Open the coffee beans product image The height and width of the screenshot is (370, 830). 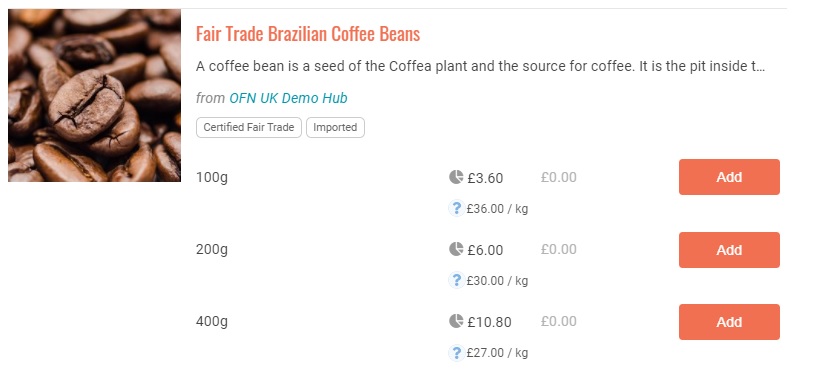click(94, 95)
